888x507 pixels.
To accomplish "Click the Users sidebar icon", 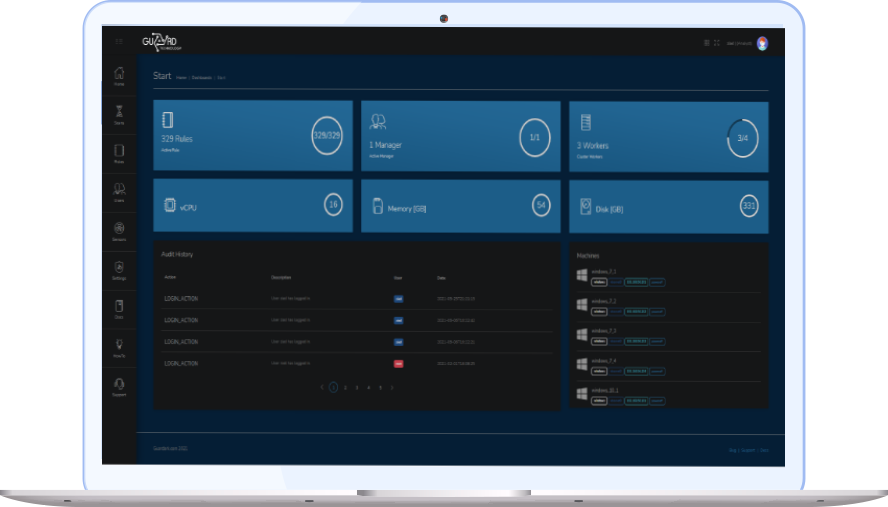I will point(119,191).
